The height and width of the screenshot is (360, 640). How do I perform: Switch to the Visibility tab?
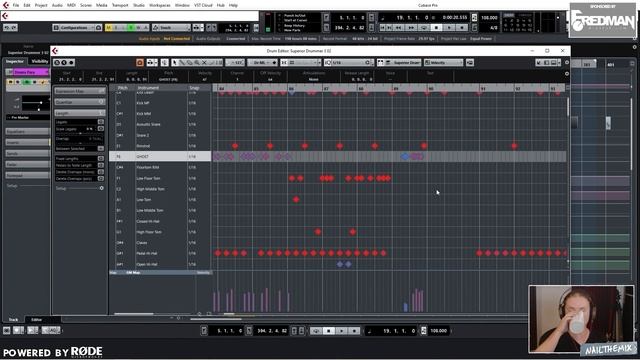40,61
